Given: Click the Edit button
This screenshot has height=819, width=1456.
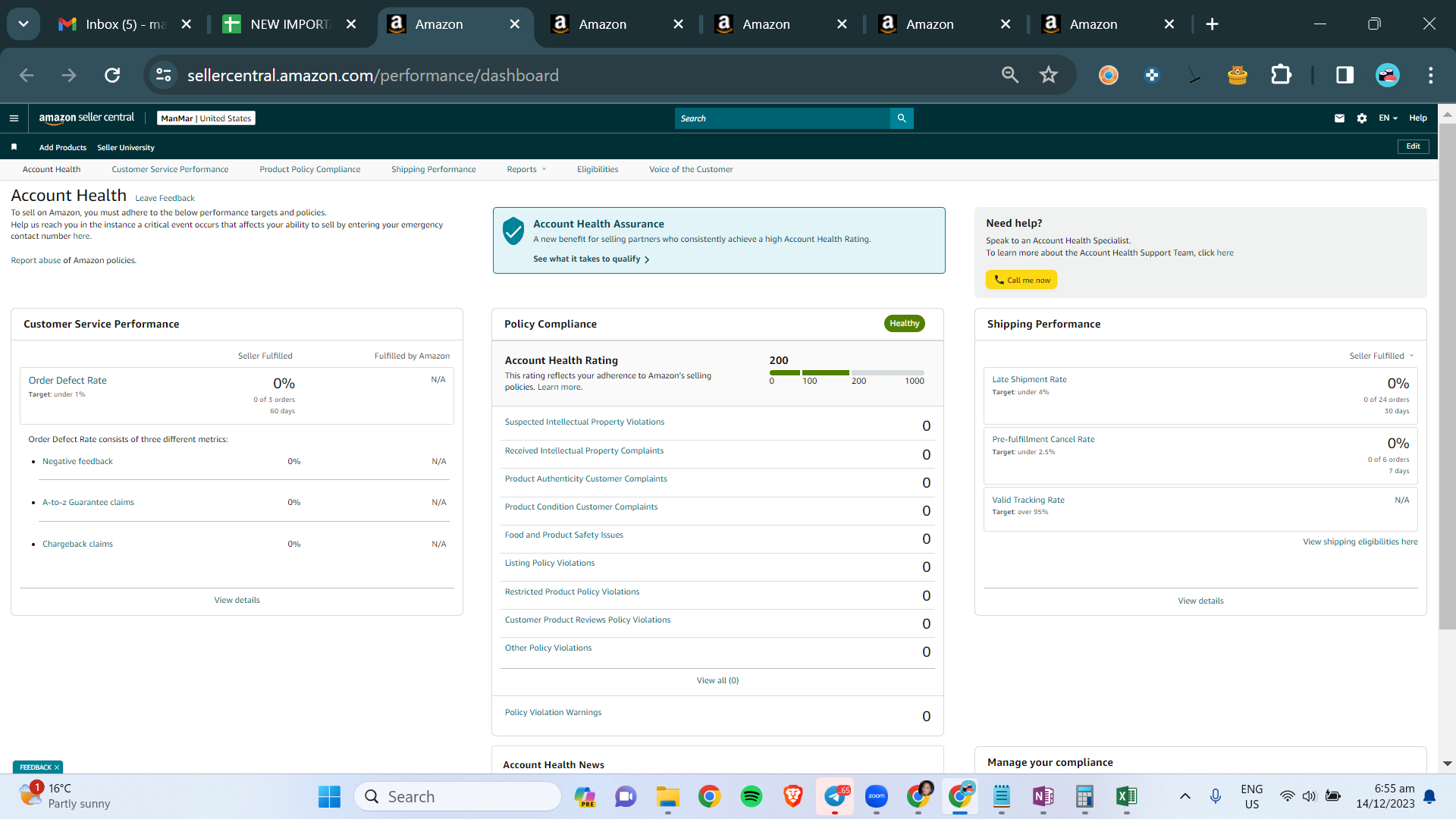Looking at the screenshot, I should (x=1414, y=146).
